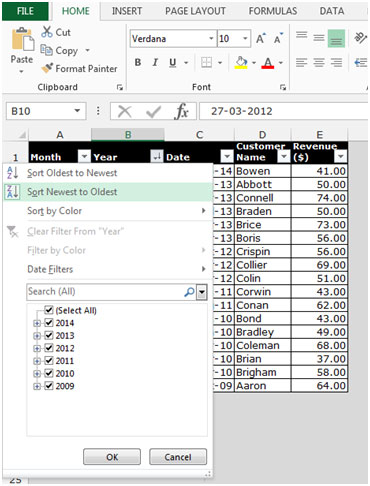This screenshot has width=370, height=486.
Task: Select the Format Painter brush icon
Action: coord(47,68)
